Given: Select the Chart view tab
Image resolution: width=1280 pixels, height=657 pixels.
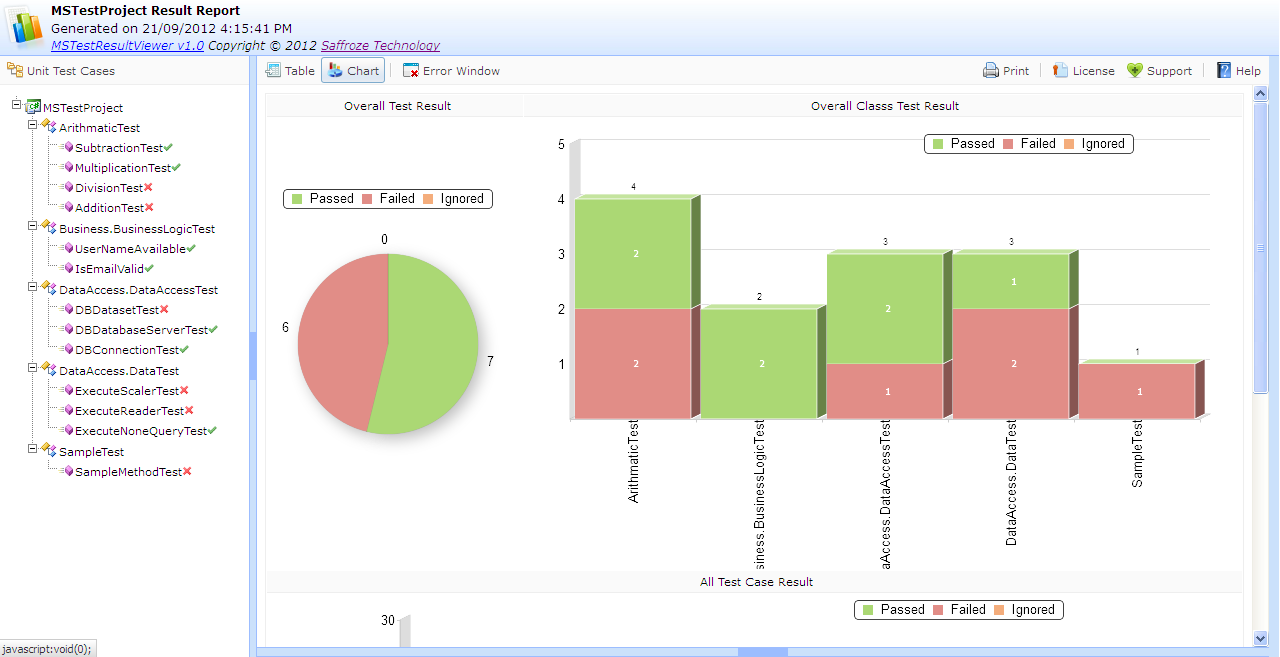Looking at the screenshot, I should point(352,70).
